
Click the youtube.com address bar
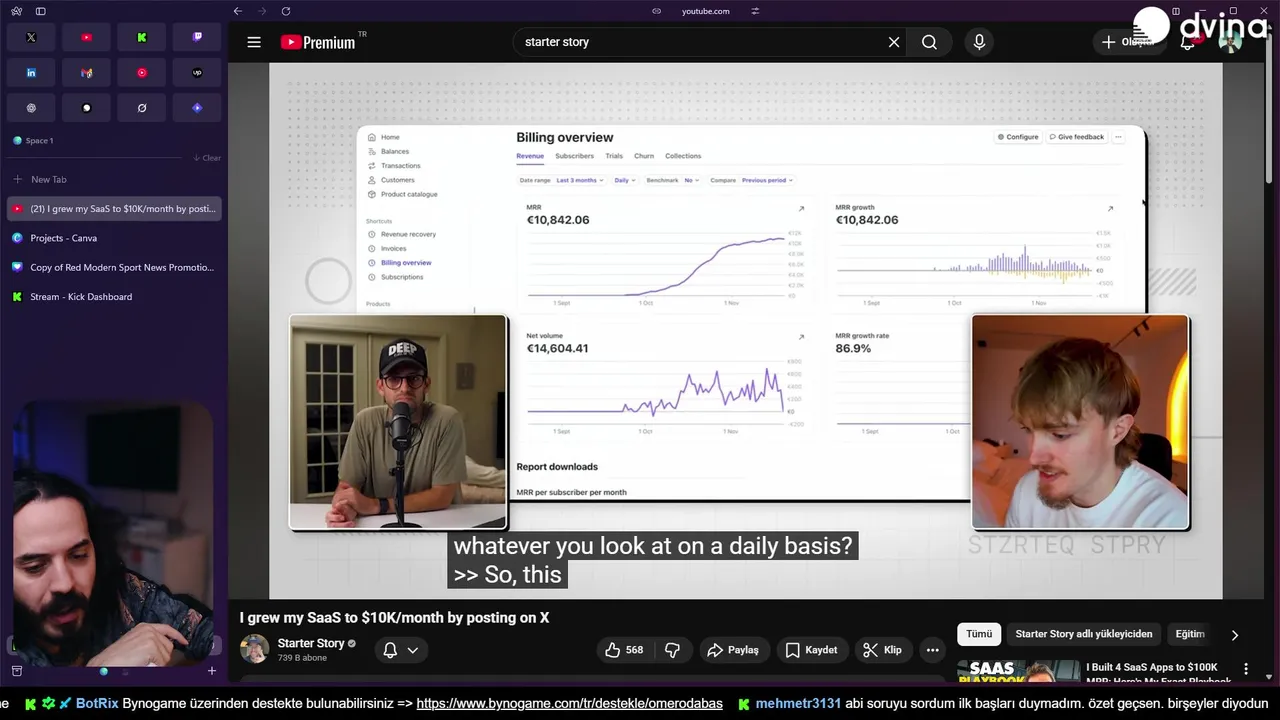(x=705, y=11)
